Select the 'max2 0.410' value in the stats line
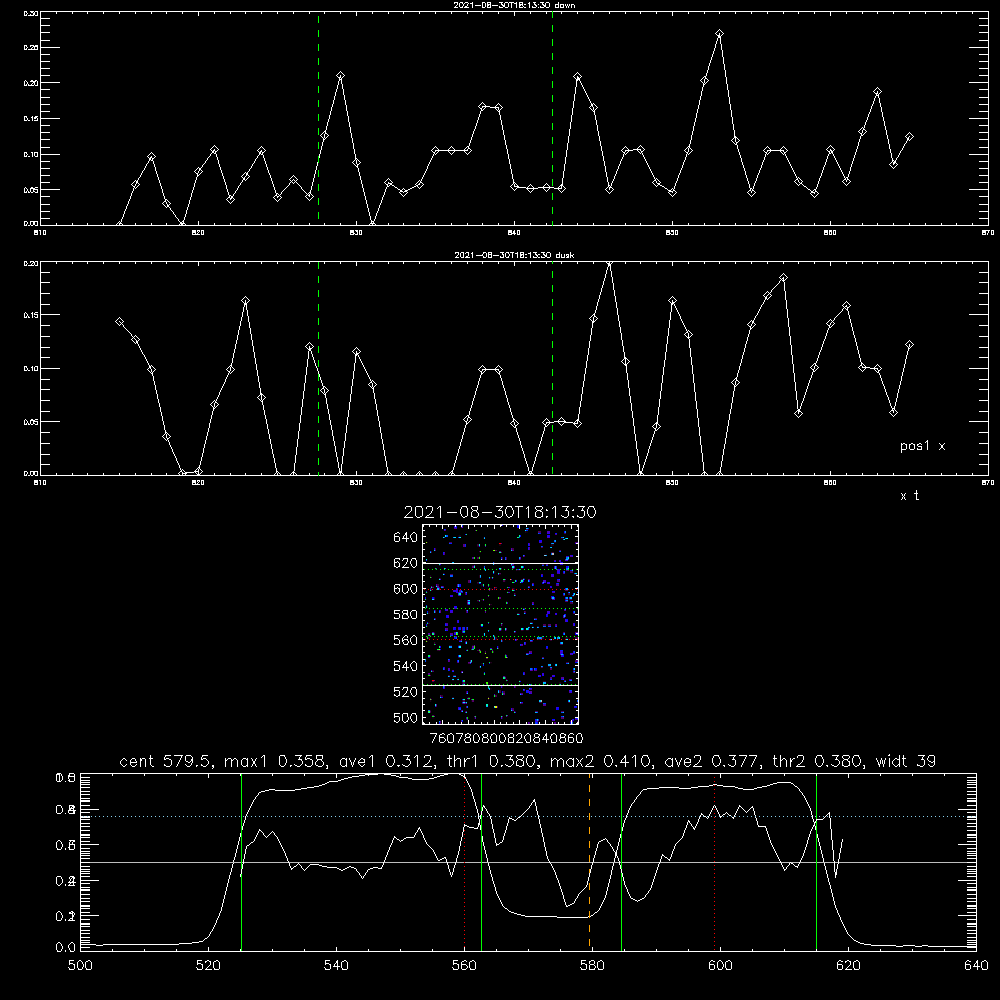 [x=600, y=761]
